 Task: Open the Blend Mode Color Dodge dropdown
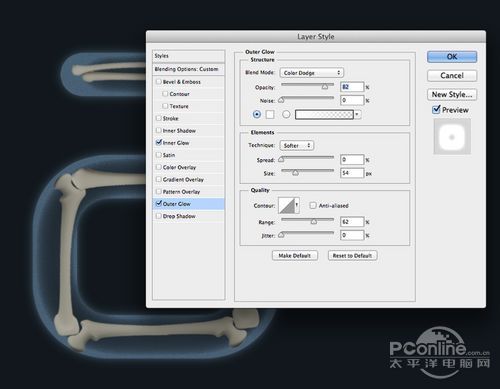click(x=312, y=73)
